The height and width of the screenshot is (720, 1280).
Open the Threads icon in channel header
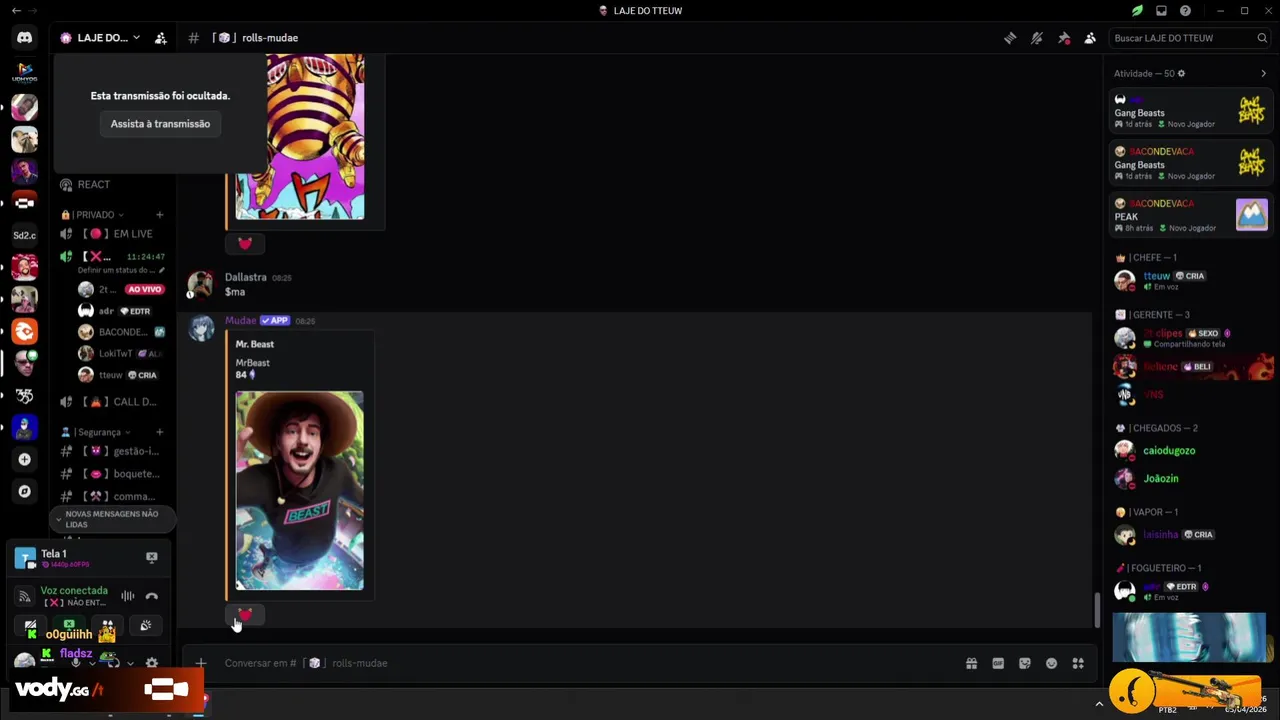[1010, 38]
